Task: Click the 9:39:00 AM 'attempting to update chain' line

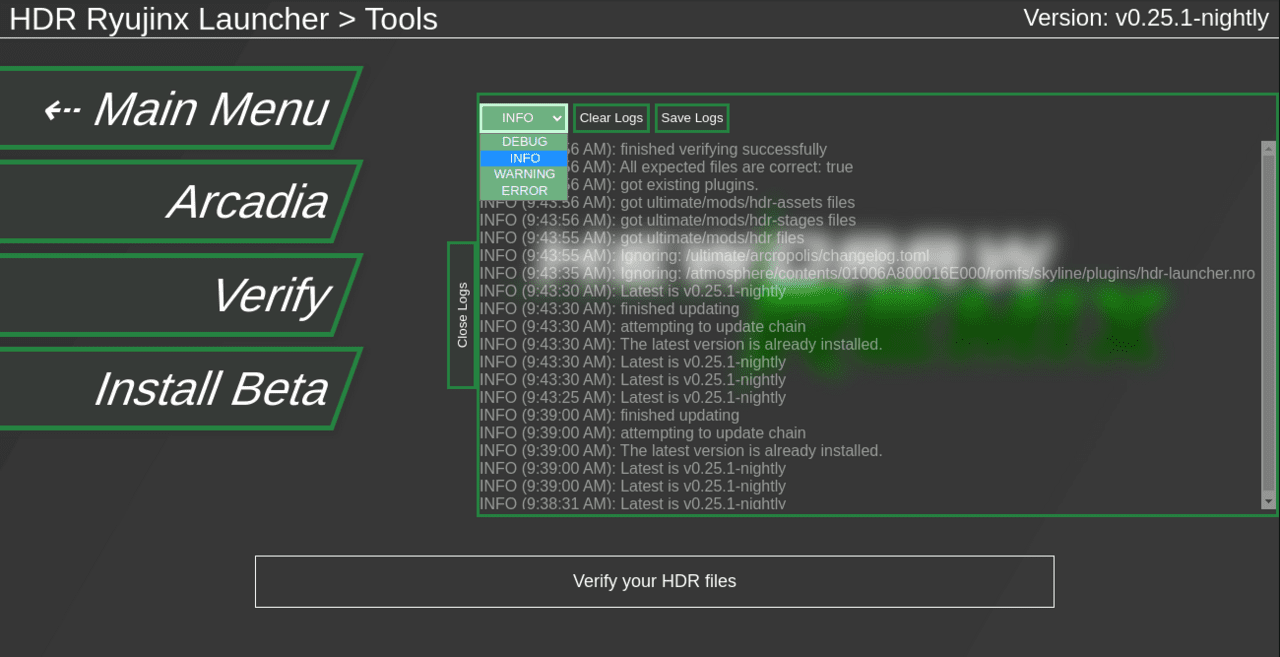Action: point(643,433)
